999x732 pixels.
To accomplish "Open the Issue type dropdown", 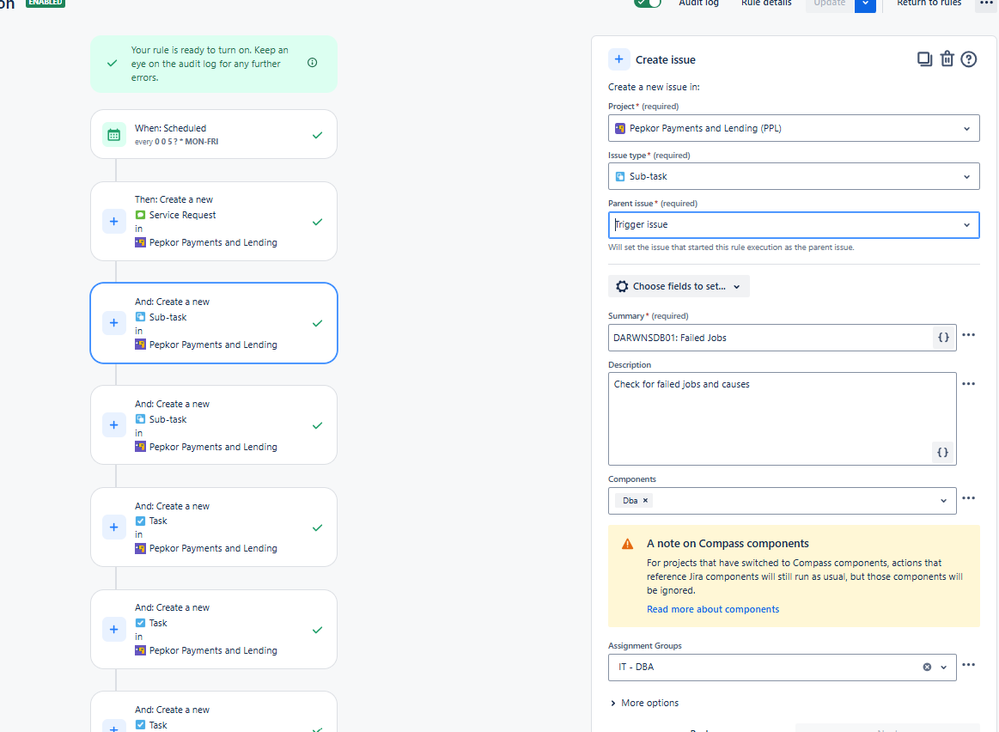I will point(794,176).
